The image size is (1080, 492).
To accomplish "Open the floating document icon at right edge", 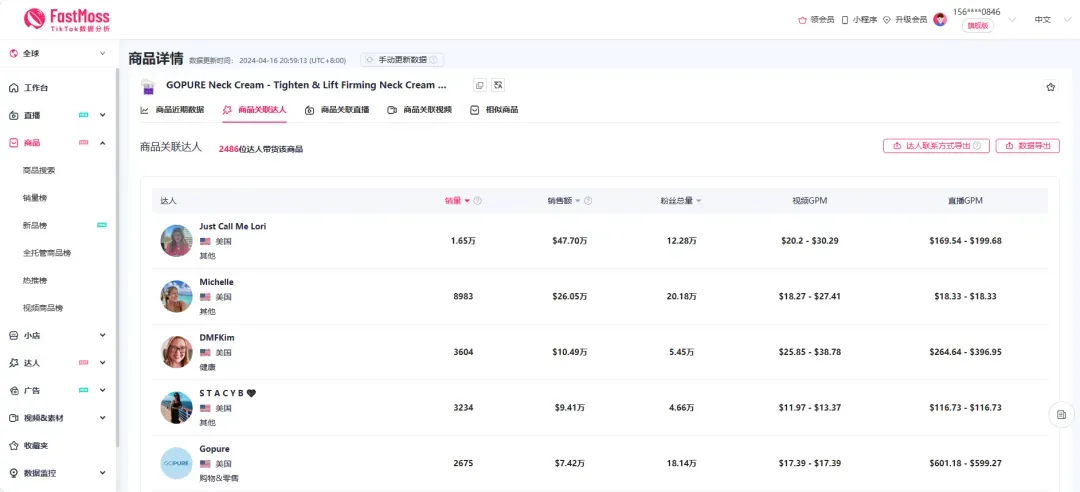I will (x=1061, y=414).
